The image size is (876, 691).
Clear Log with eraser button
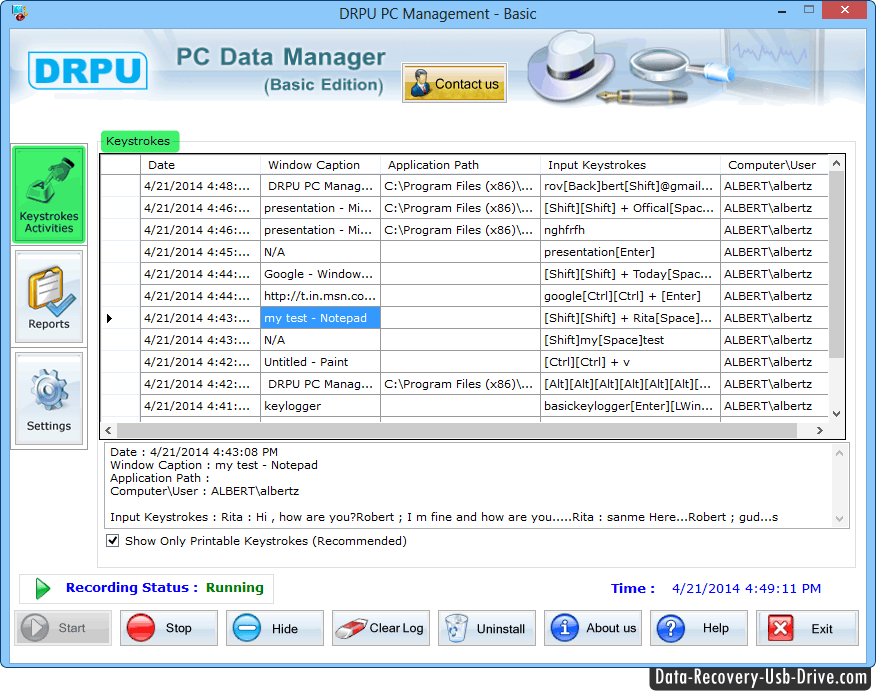click(x=381, y=628)
